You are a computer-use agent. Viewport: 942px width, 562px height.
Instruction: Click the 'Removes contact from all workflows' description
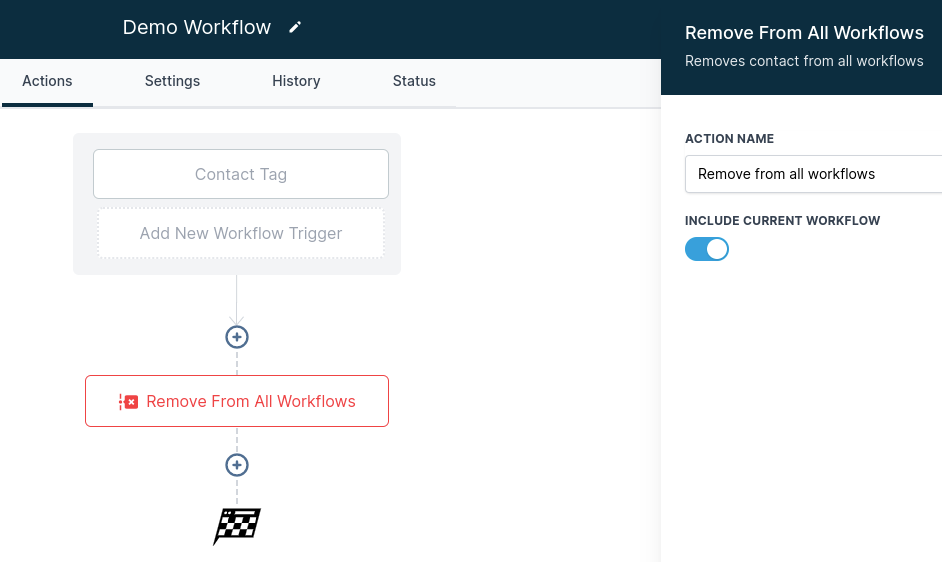click(x=804, y=61)
